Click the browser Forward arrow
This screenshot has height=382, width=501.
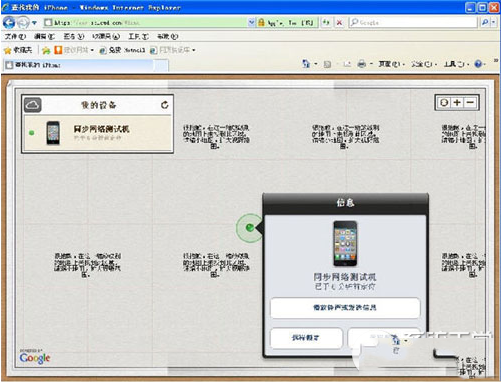pos(23,23)
